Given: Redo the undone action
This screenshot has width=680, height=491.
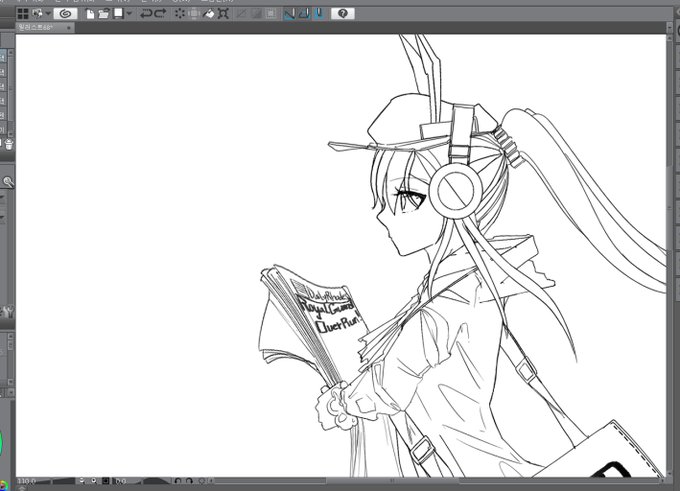Looking at the screenshot, I should tap(160, 14).
